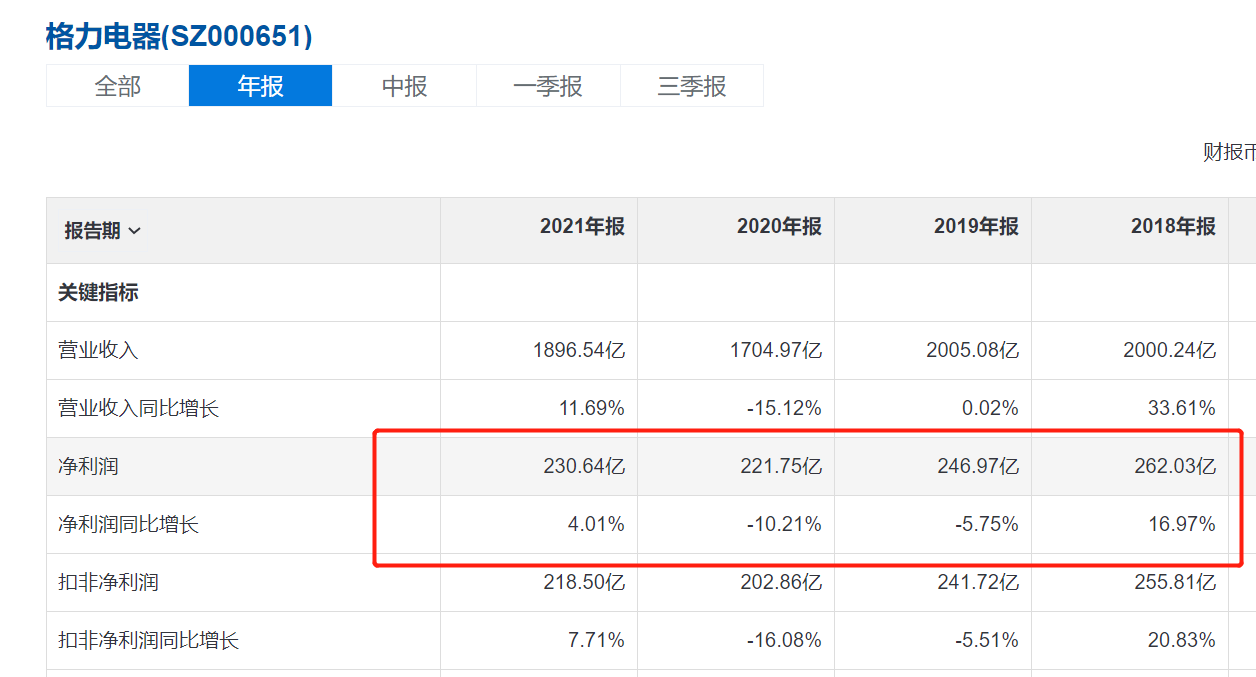
Task: Click the 2021年报 column header
Action: pyautogui.click(x=582, y=227)
